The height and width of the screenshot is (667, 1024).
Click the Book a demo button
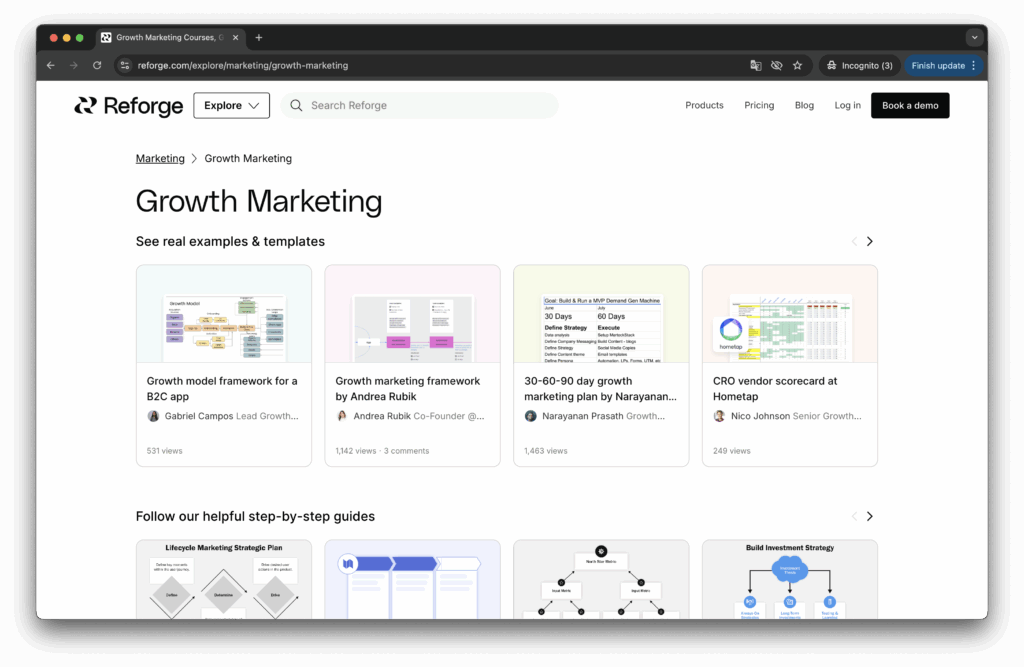910,105
